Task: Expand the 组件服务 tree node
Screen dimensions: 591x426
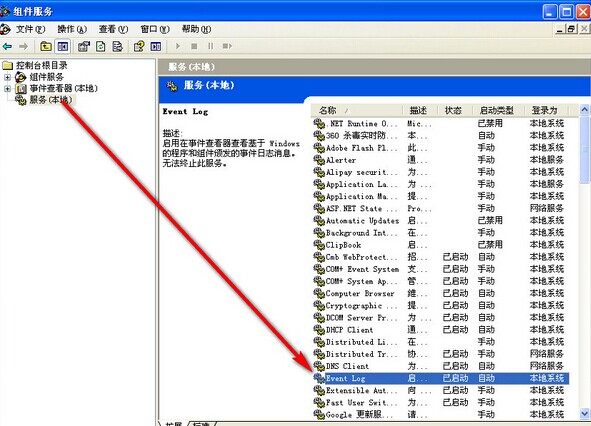Action: [x=7, y=77]
